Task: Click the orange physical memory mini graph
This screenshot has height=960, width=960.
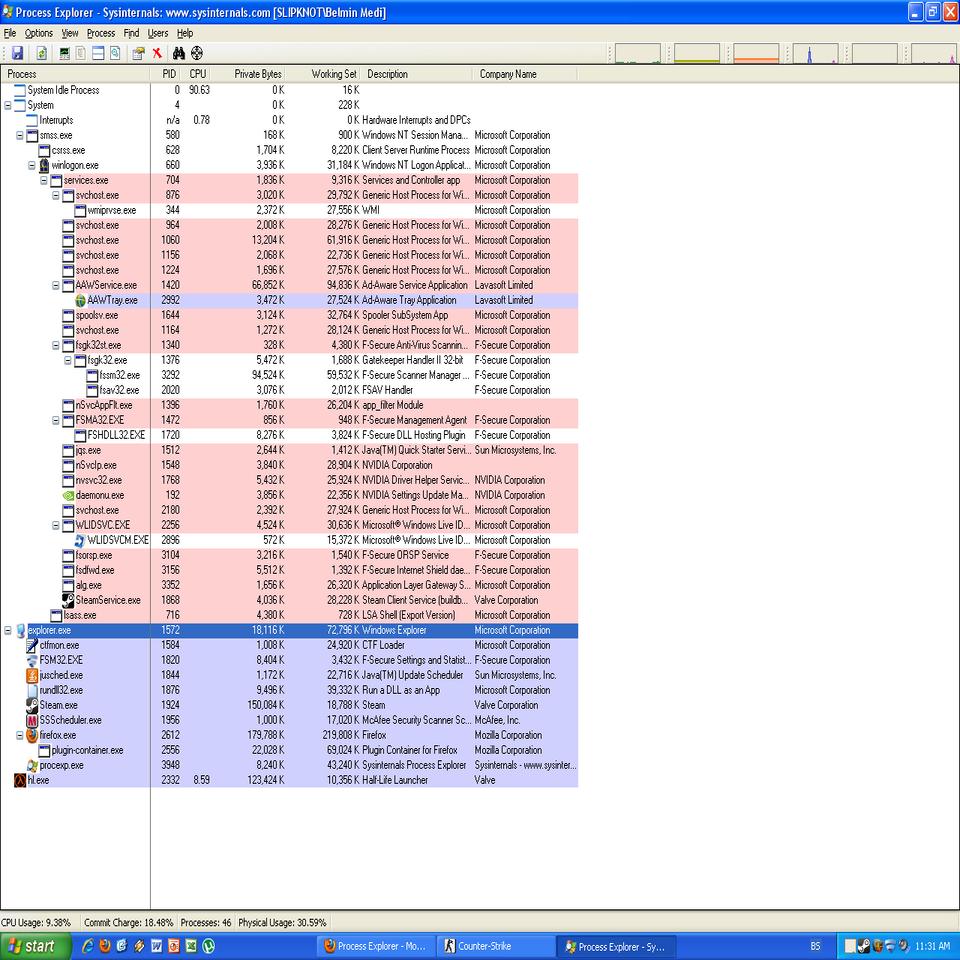Action: coord(756,53)
